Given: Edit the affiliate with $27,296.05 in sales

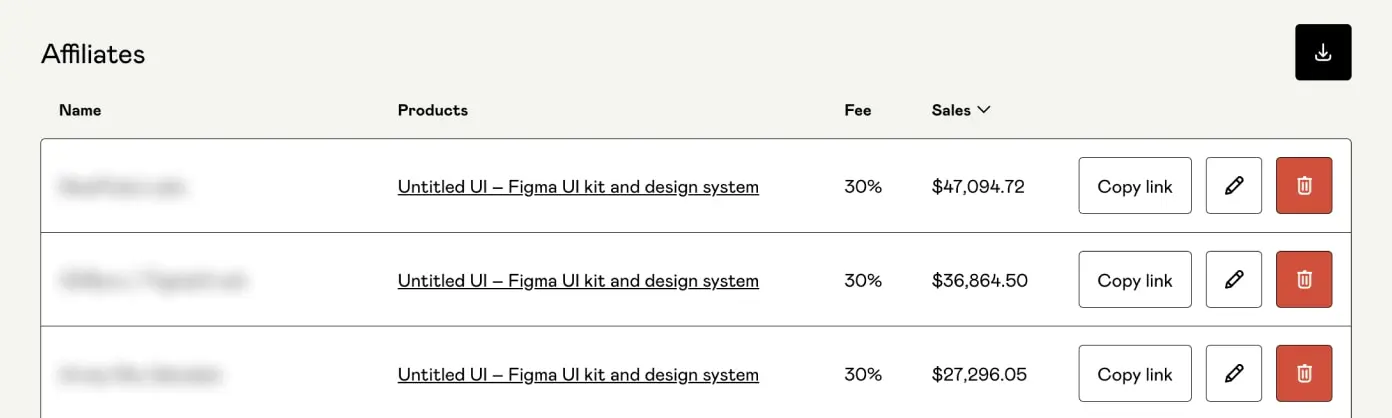Looking at the screenshot, I should tap(1234, 374).
